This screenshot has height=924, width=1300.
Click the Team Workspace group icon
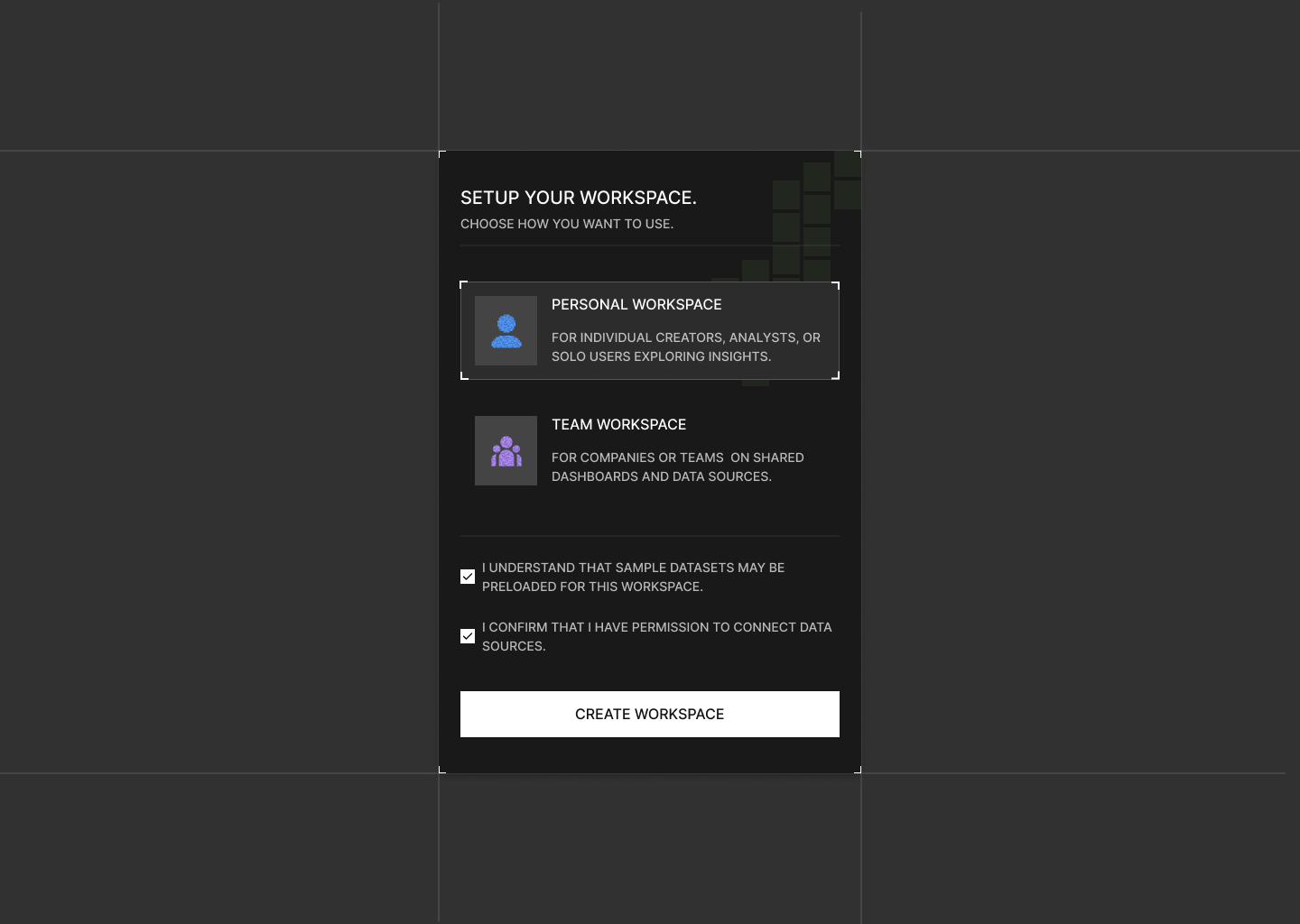click(506, 450)
